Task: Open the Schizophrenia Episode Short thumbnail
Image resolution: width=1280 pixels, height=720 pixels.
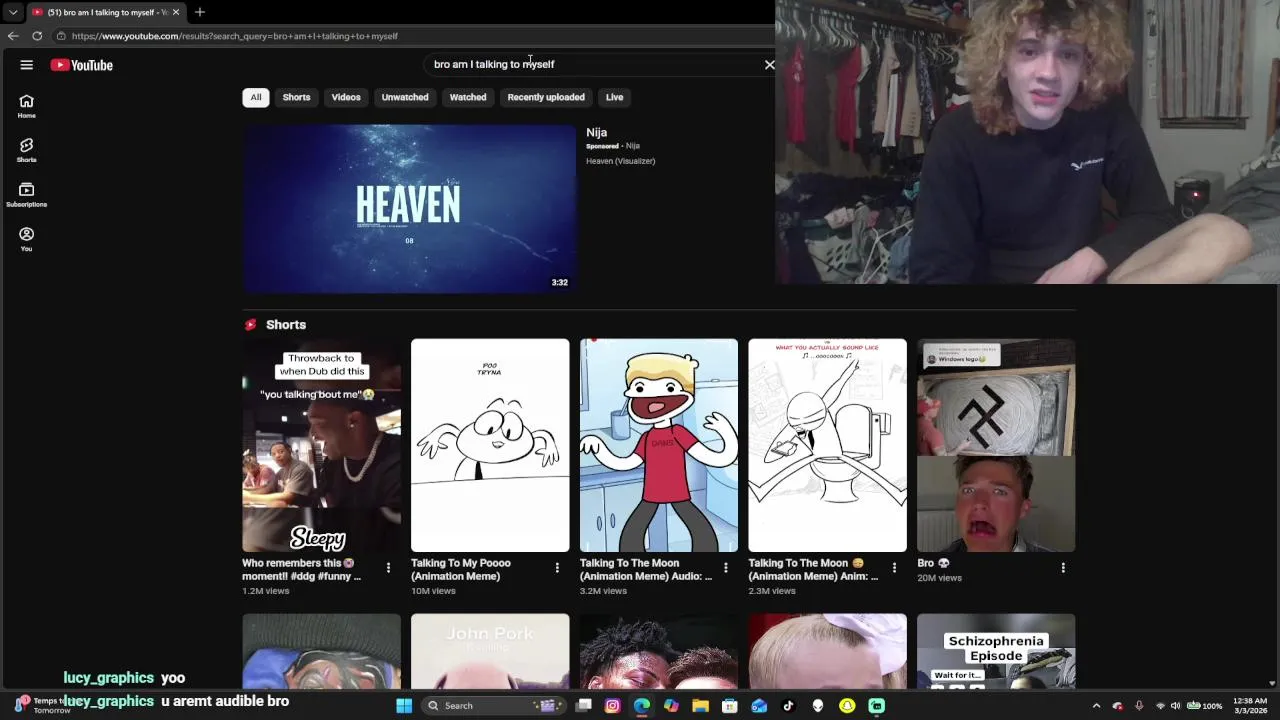Action: pos(996,651)
